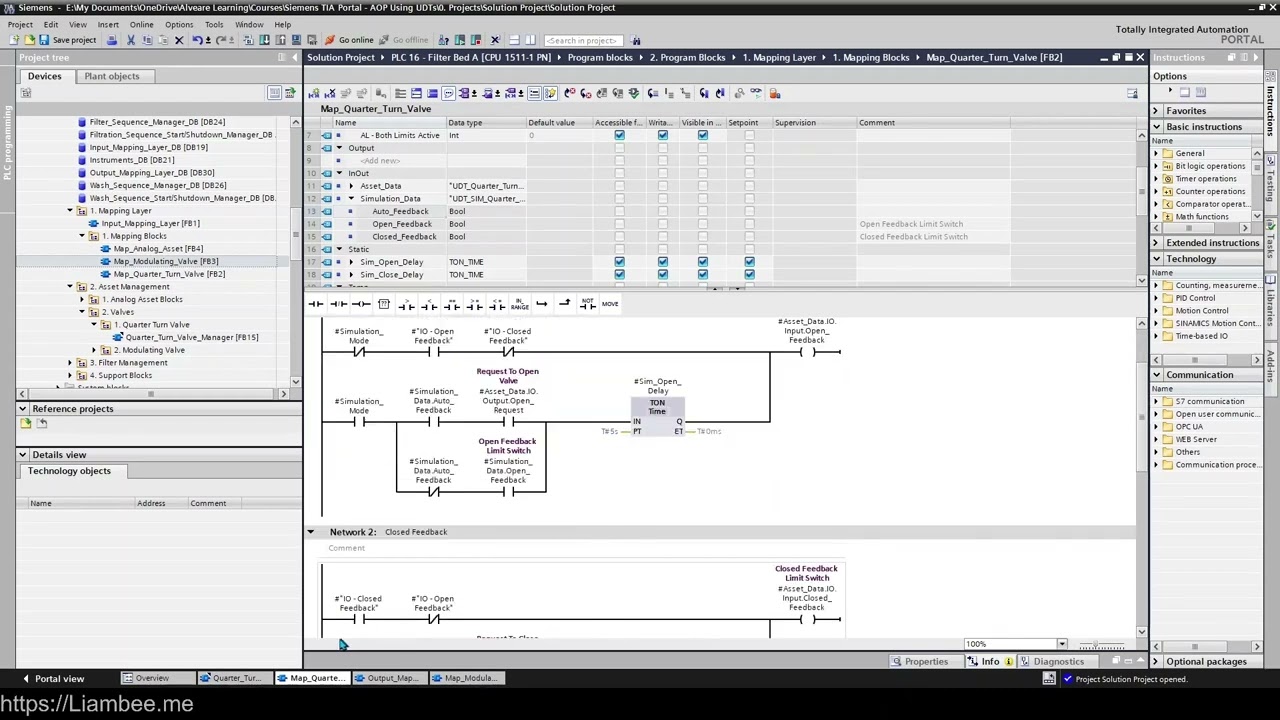Open the 100% zoom level dropdown
Image resolution: width=1280 pixels, height=720 pixels.
(1062, 645)
